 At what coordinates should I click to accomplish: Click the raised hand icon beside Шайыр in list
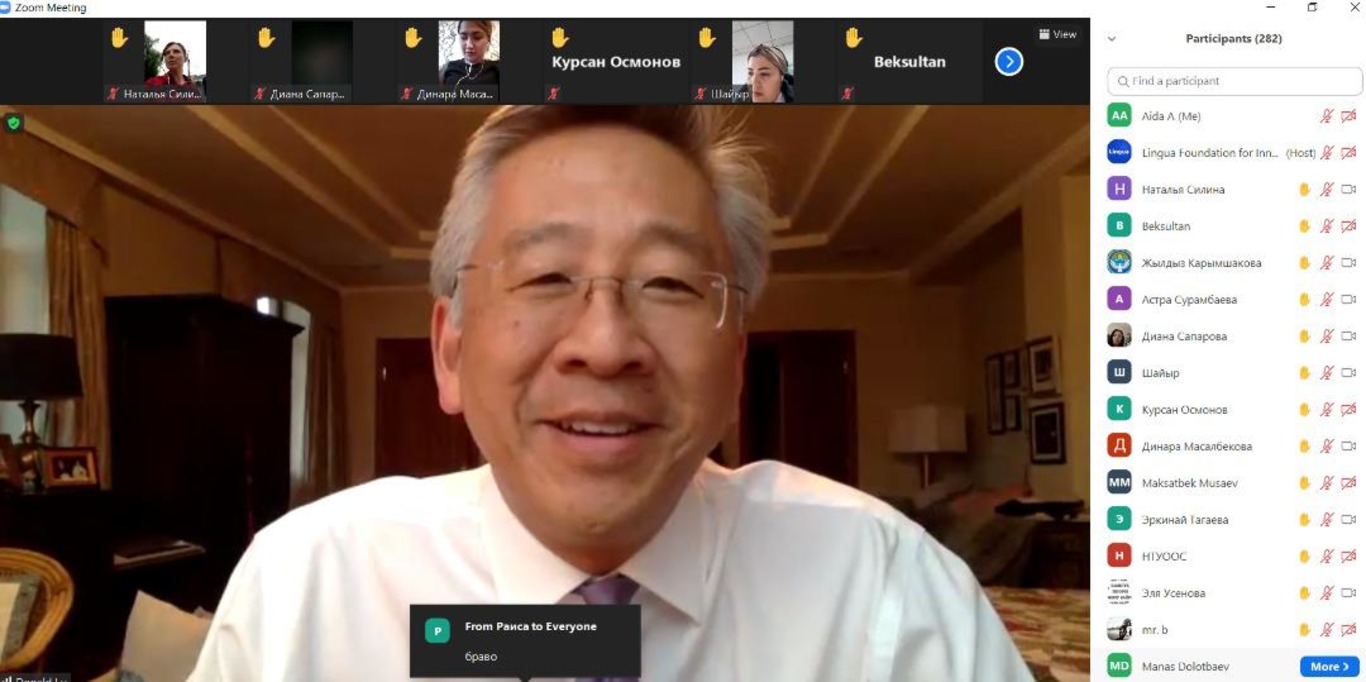1304,373
